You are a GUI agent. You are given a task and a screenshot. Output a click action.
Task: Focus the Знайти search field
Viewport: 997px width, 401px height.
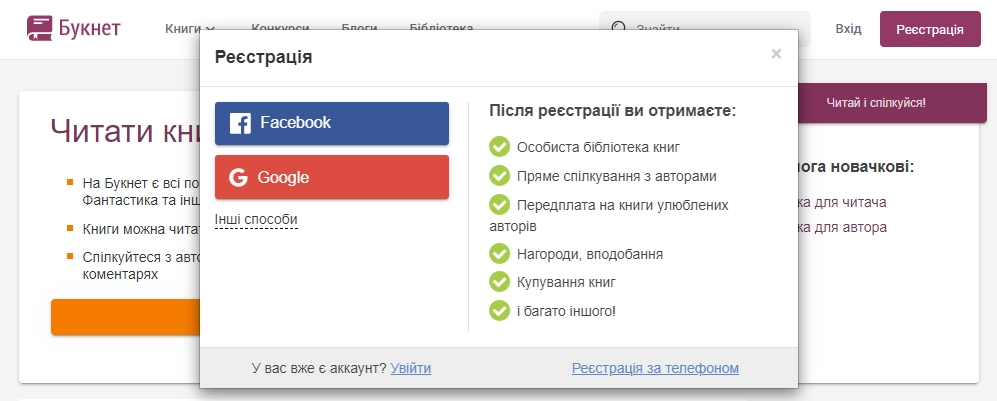coord(705,29)
